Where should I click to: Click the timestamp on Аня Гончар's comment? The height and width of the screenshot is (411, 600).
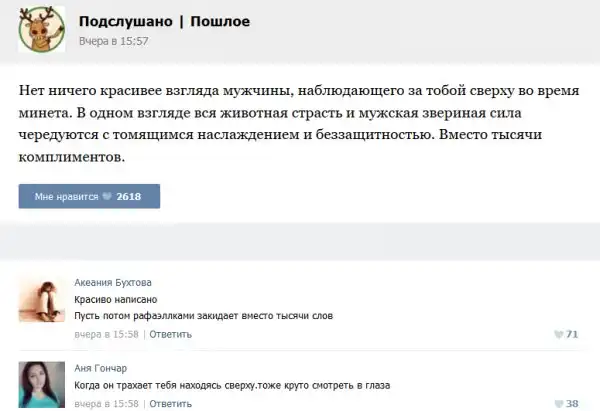[106, 404]
